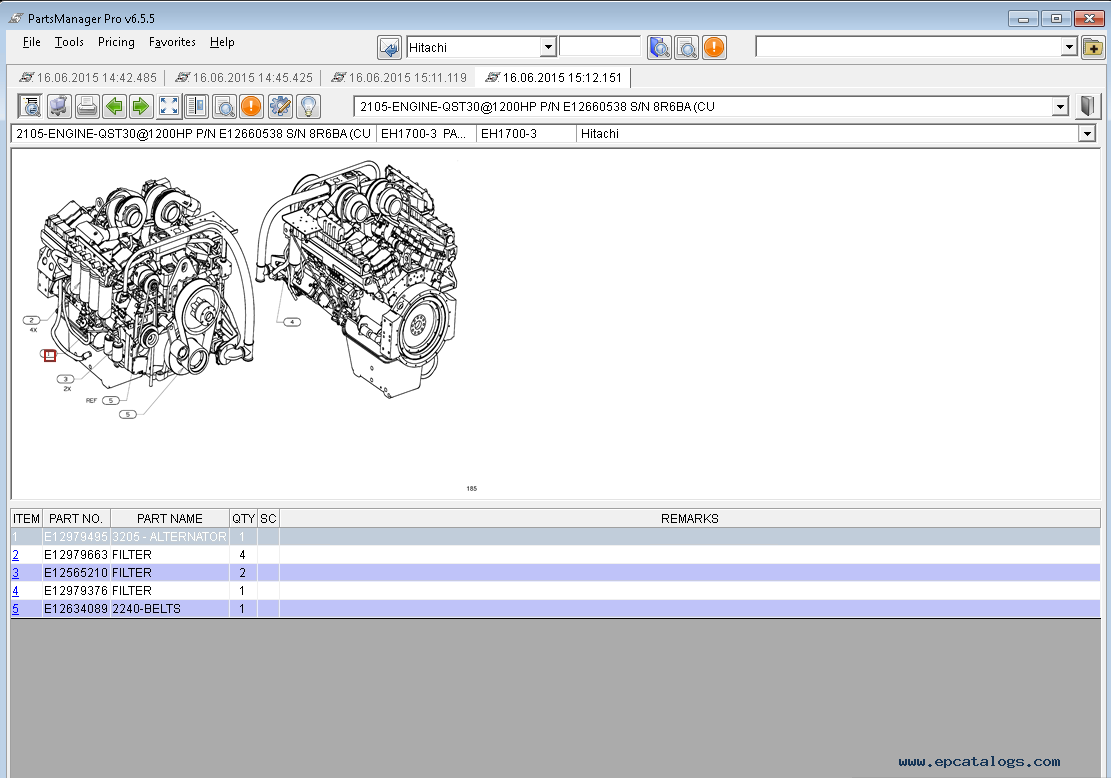Viewport: 1111px width, 778px height.
Task: Click item 3 link in parts table
Action: 15,573
